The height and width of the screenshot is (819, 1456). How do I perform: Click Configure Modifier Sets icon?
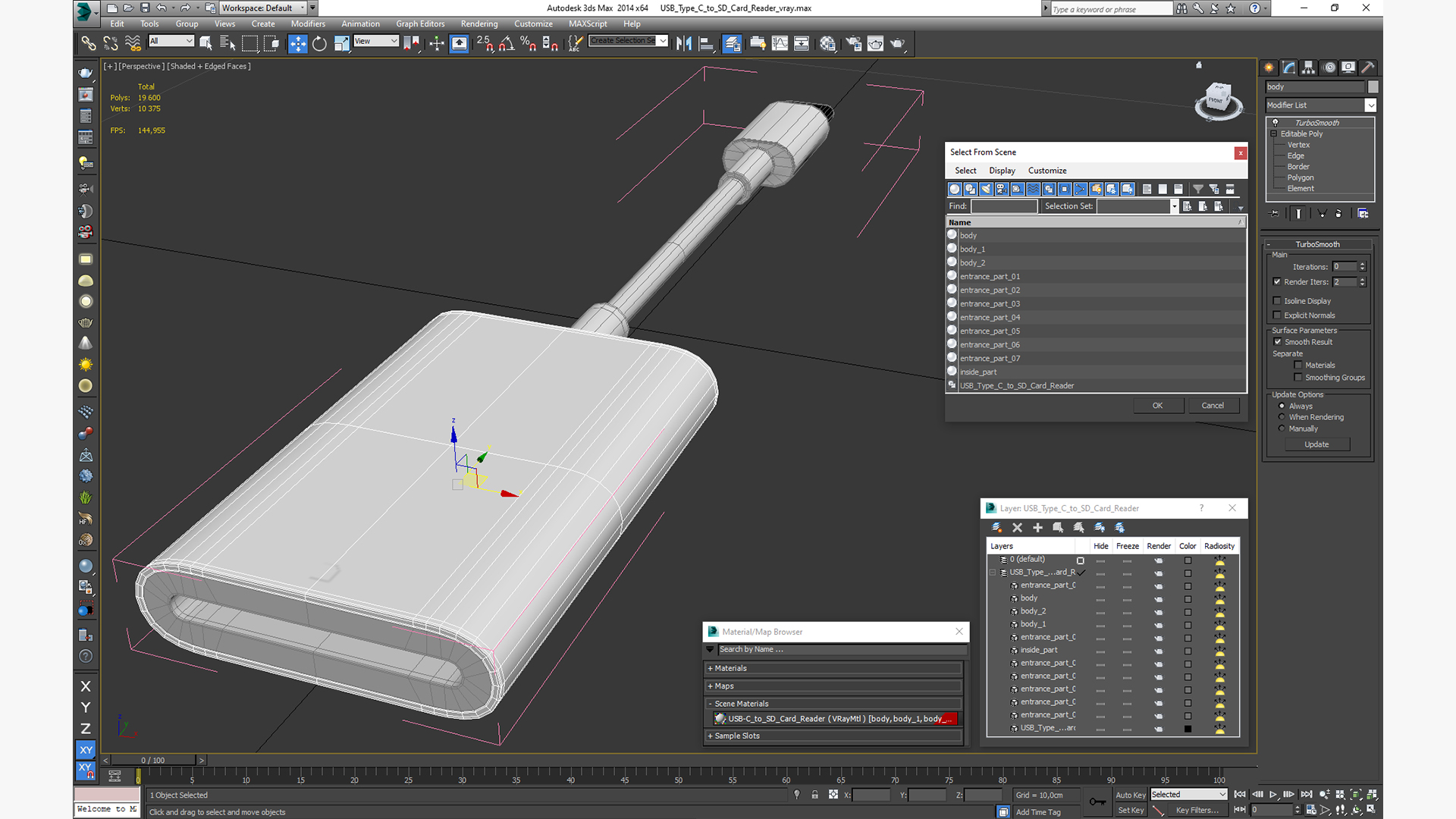(x=1363, y=214)
